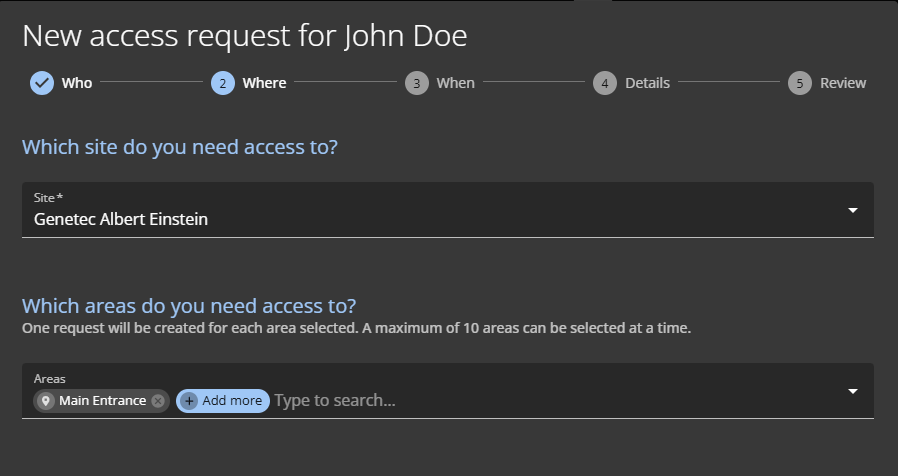This screenshot has height=476, width=898.
Task: Select the Where step label
Action: pos(264,83)
